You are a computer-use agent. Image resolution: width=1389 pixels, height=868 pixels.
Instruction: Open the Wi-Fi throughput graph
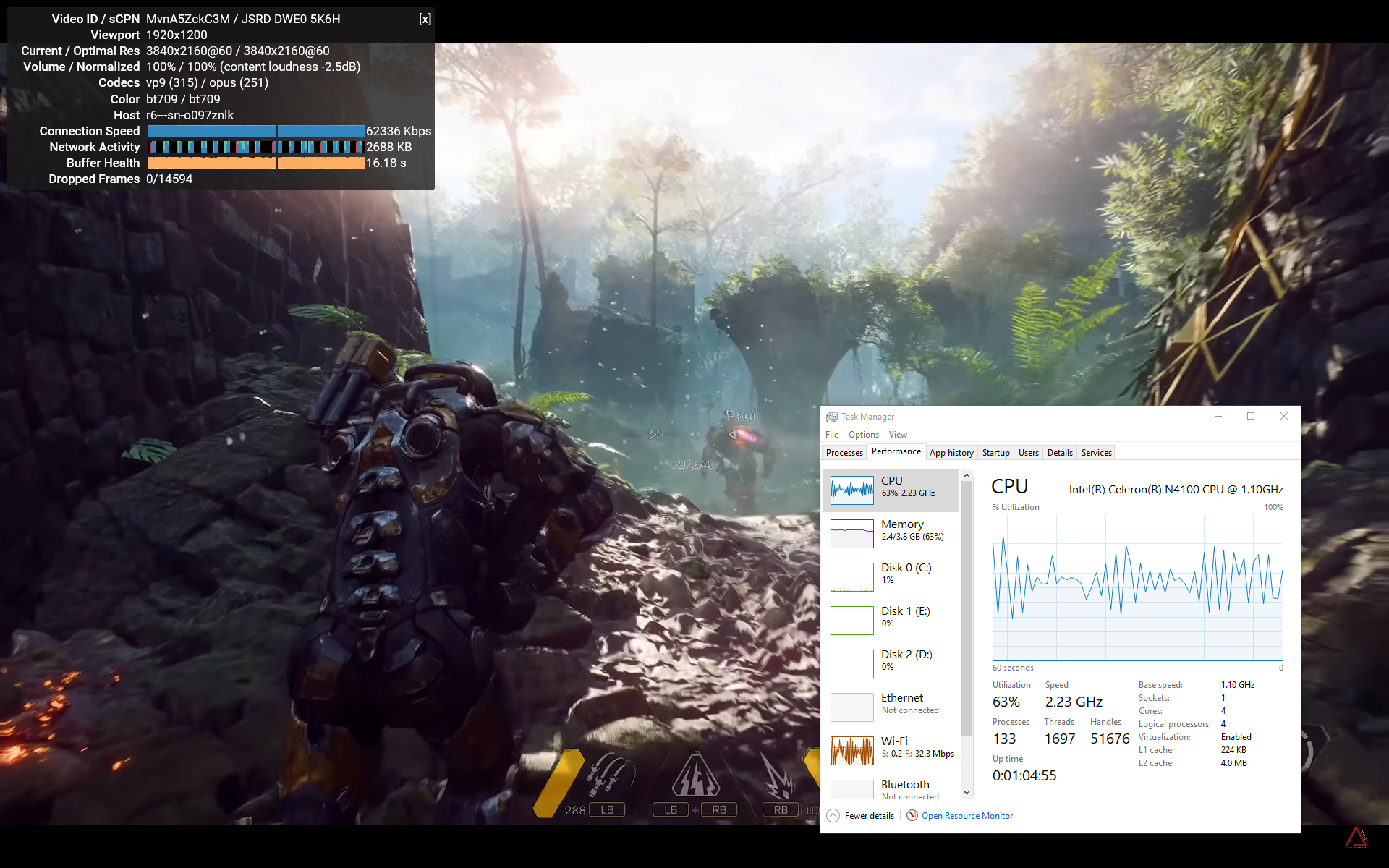pos(851,751)
